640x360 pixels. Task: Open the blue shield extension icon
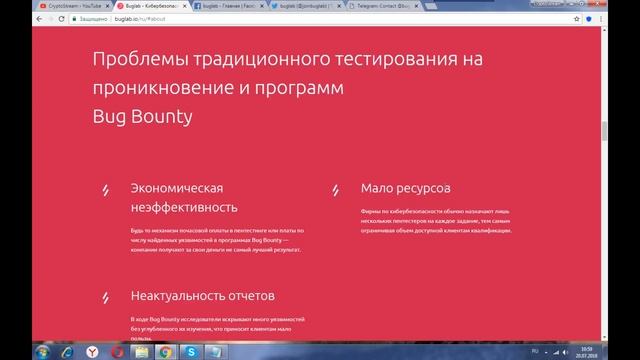pos(589,19)
